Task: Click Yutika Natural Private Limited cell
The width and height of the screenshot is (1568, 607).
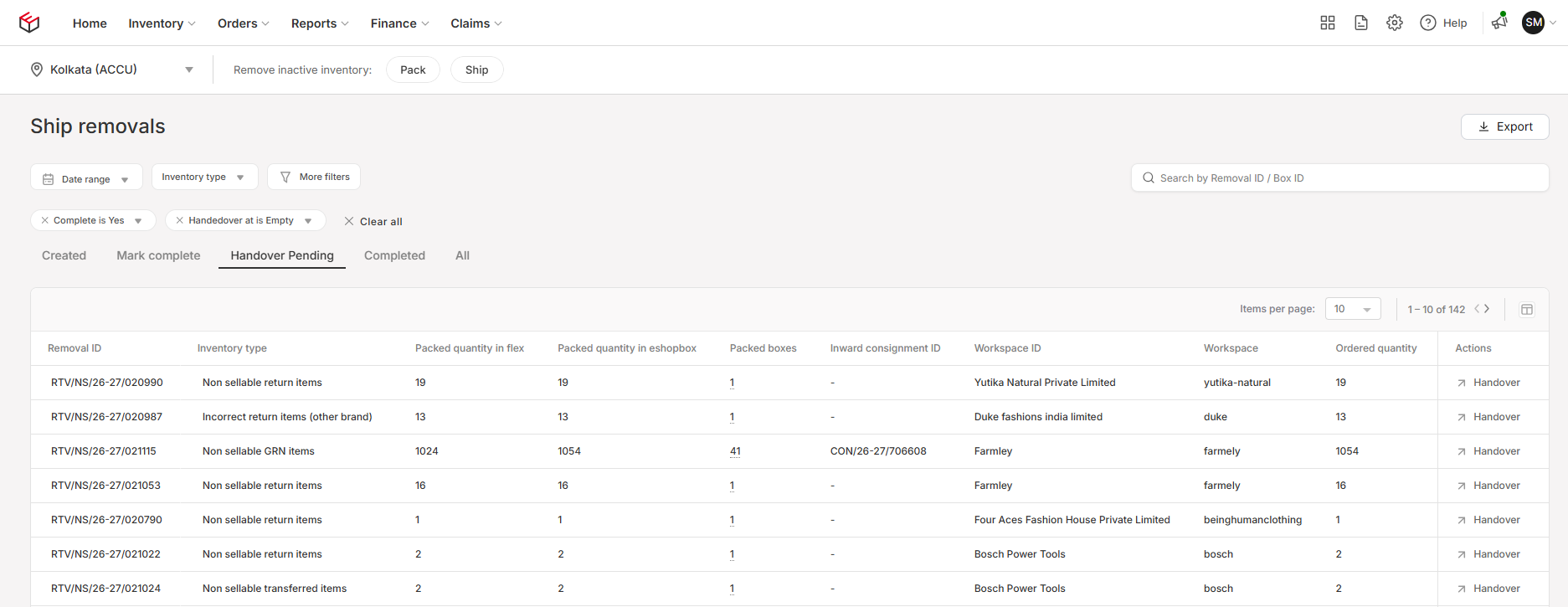Action: coord(1045,383)
